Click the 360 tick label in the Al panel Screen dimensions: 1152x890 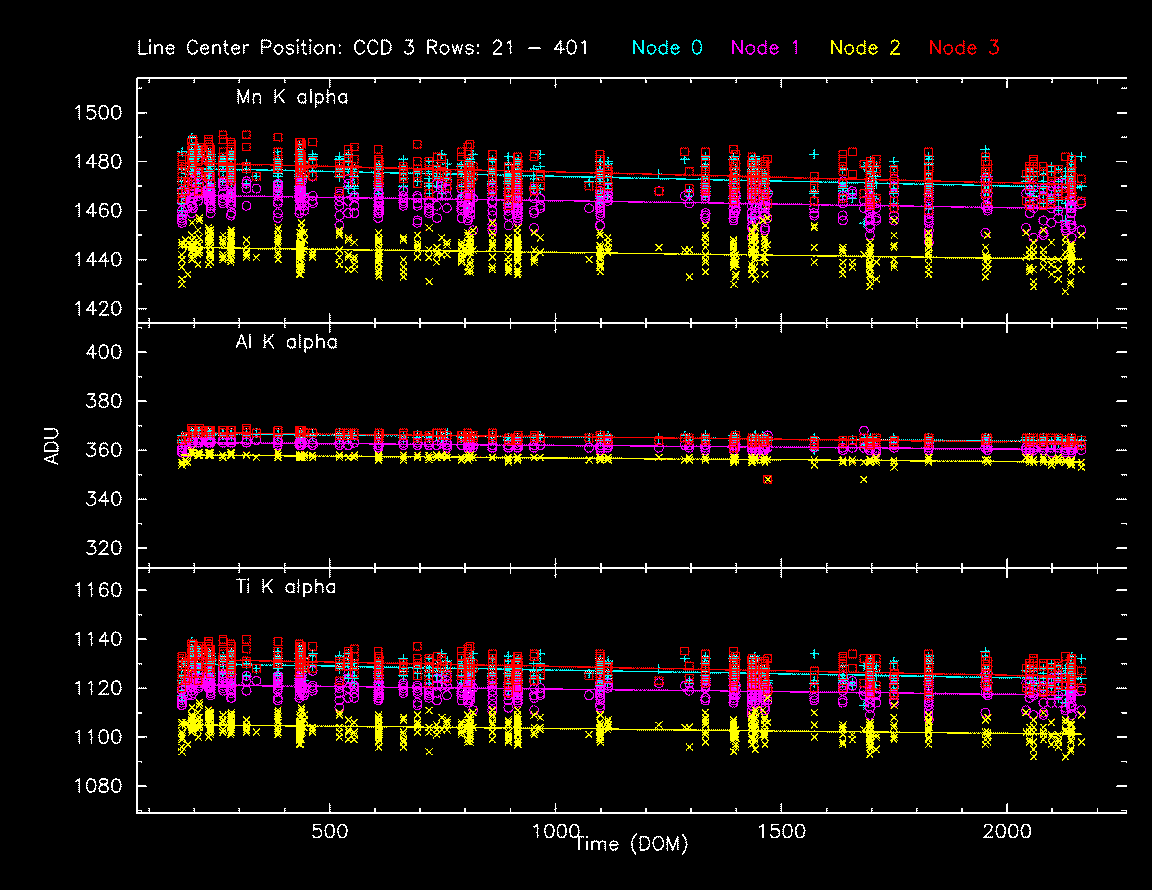pyautogui.click(x=105, y=450)
